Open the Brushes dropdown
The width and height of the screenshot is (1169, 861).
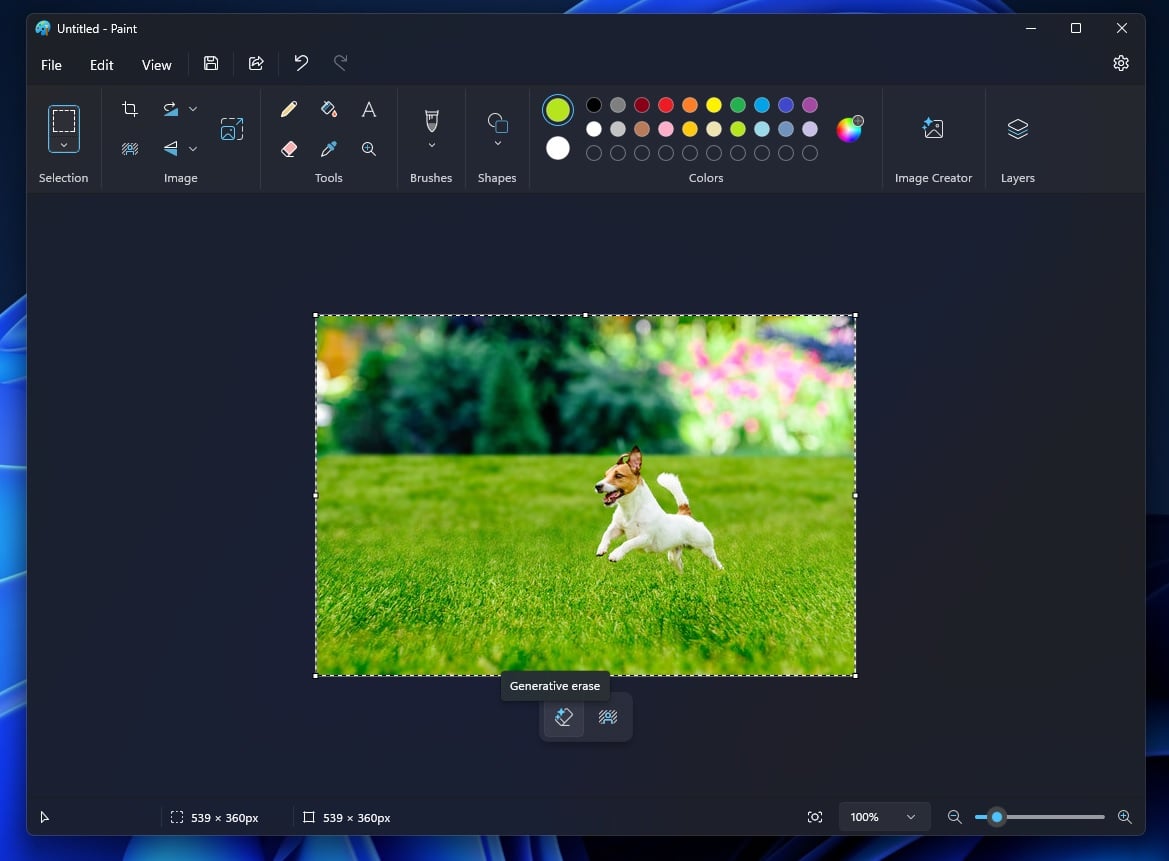pos(431,143)
